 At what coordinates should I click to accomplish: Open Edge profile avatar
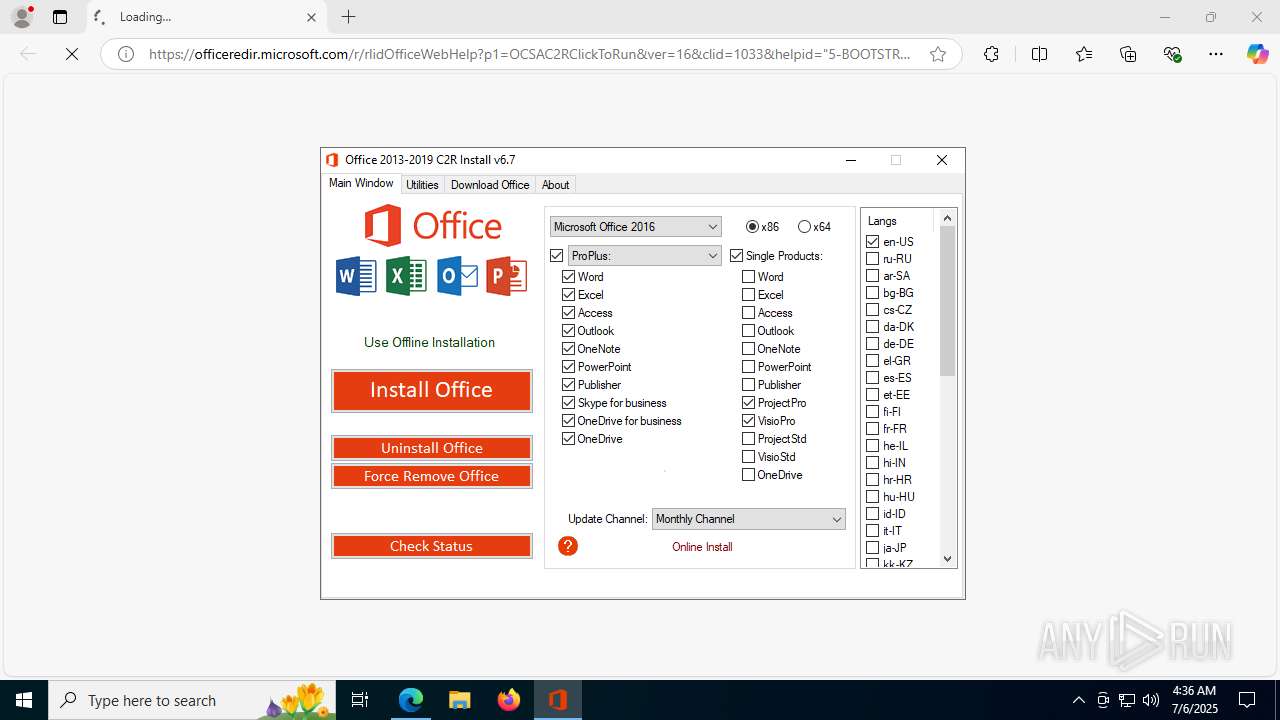click(x=22, y=17)
